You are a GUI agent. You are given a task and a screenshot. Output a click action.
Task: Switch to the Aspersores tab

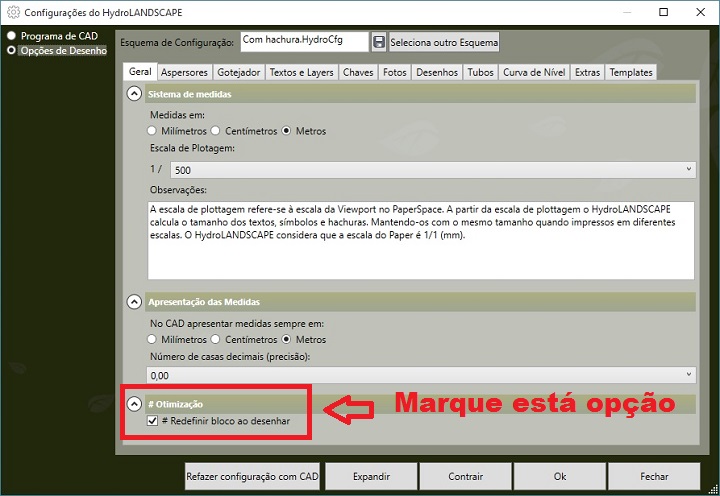[x=184, y=73]
